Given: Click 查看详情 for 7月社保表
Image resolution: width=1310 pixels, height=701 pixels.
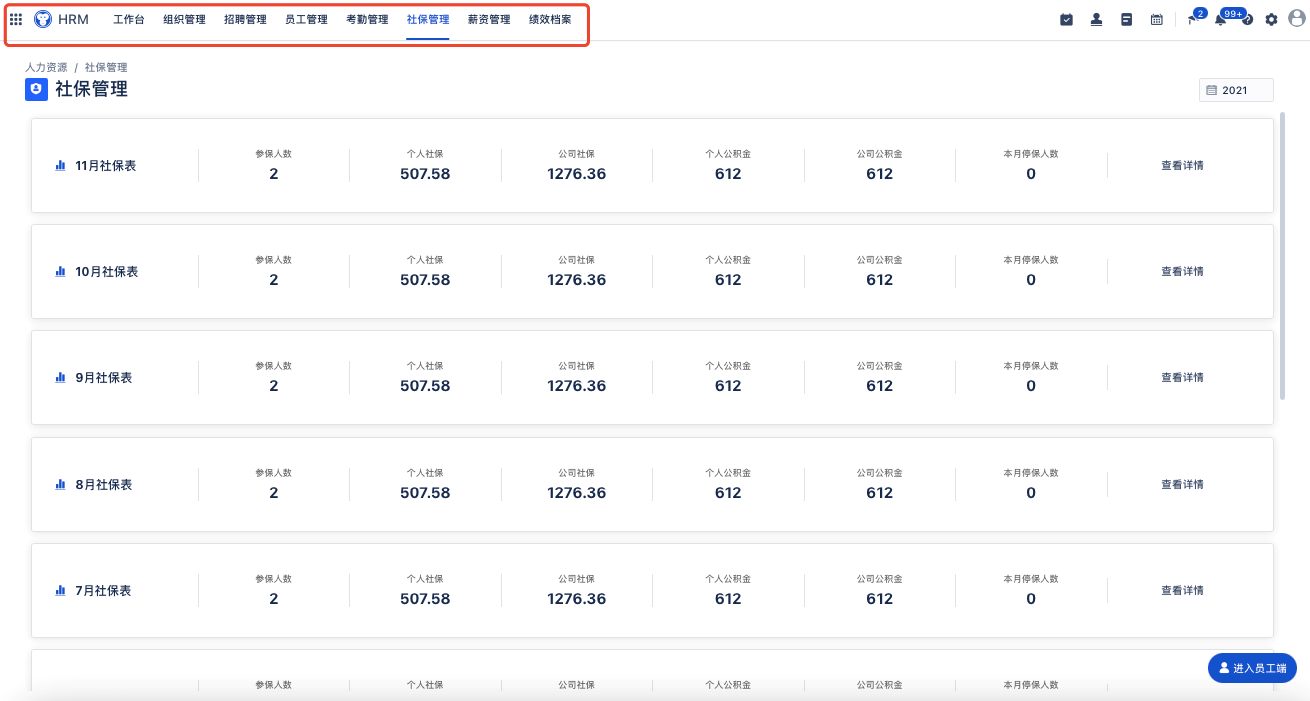Looking at the screenshot, I should (x=1182, y=590).
